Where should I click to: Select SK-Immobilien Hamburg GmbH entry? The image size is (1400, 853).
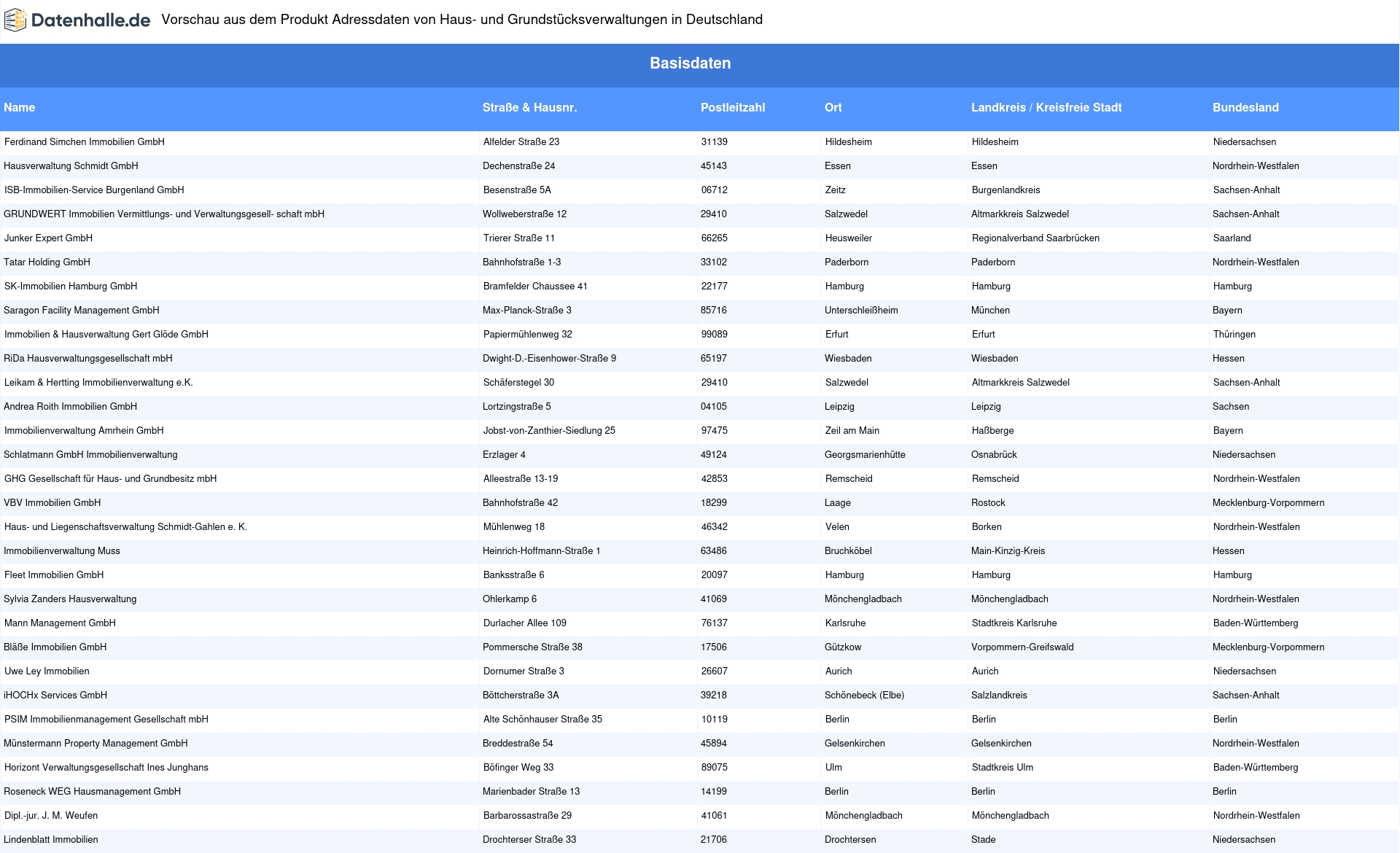pos(71,287)
